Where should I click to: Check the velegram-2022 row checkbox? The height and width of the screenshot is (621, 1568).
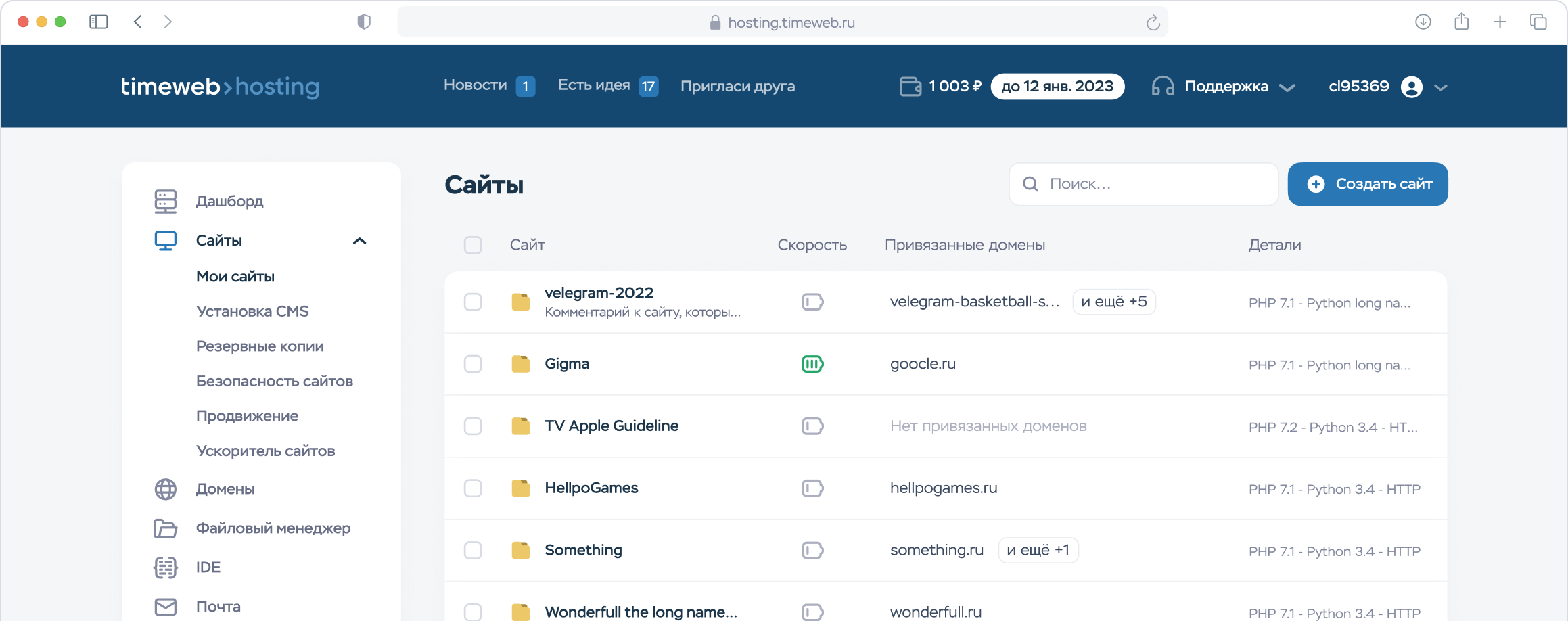[x=473, y=302]
